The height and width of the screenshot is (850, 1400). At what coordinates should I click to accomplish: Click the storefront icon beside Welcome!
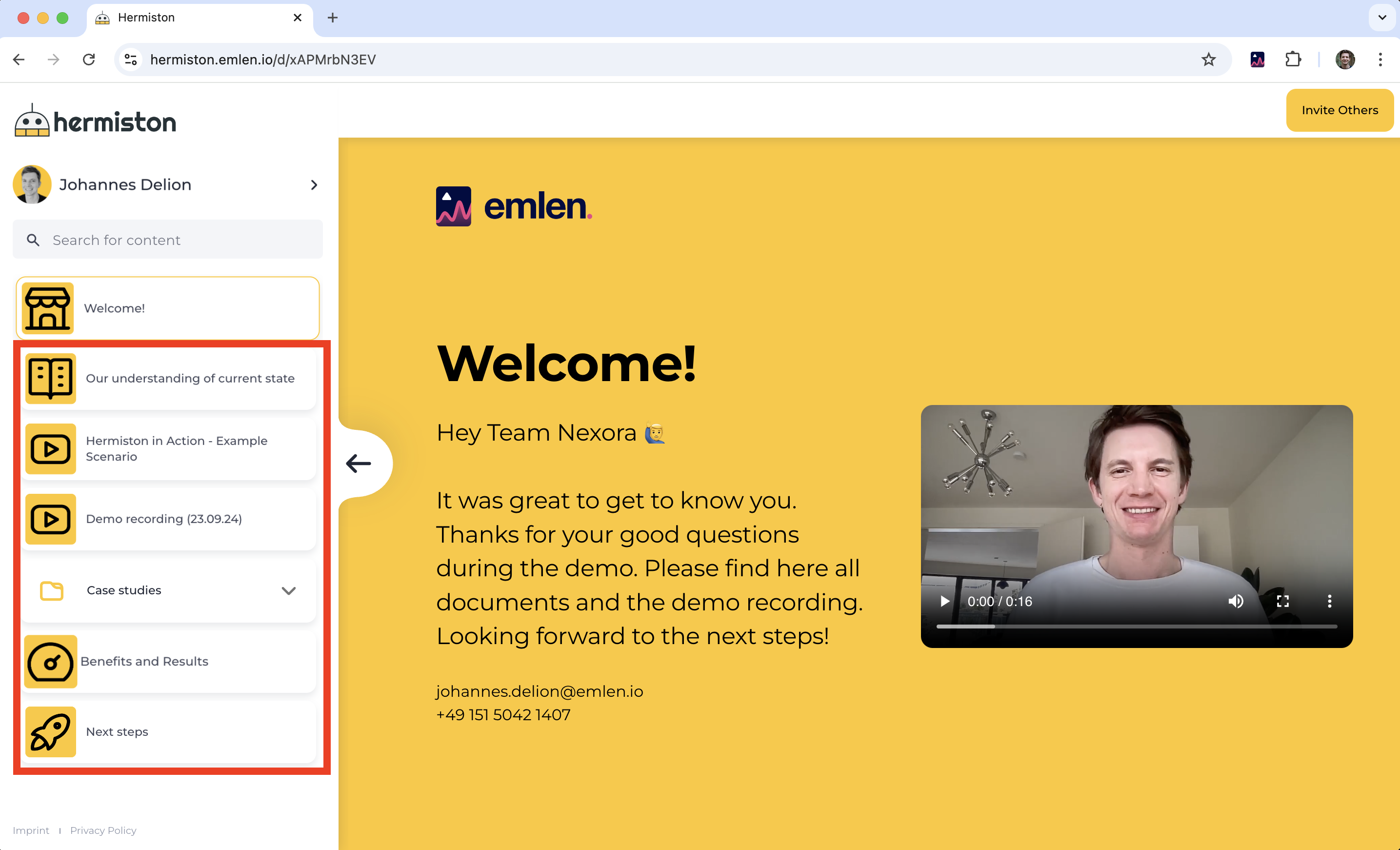pyautogui.click(x=48, y=308)
